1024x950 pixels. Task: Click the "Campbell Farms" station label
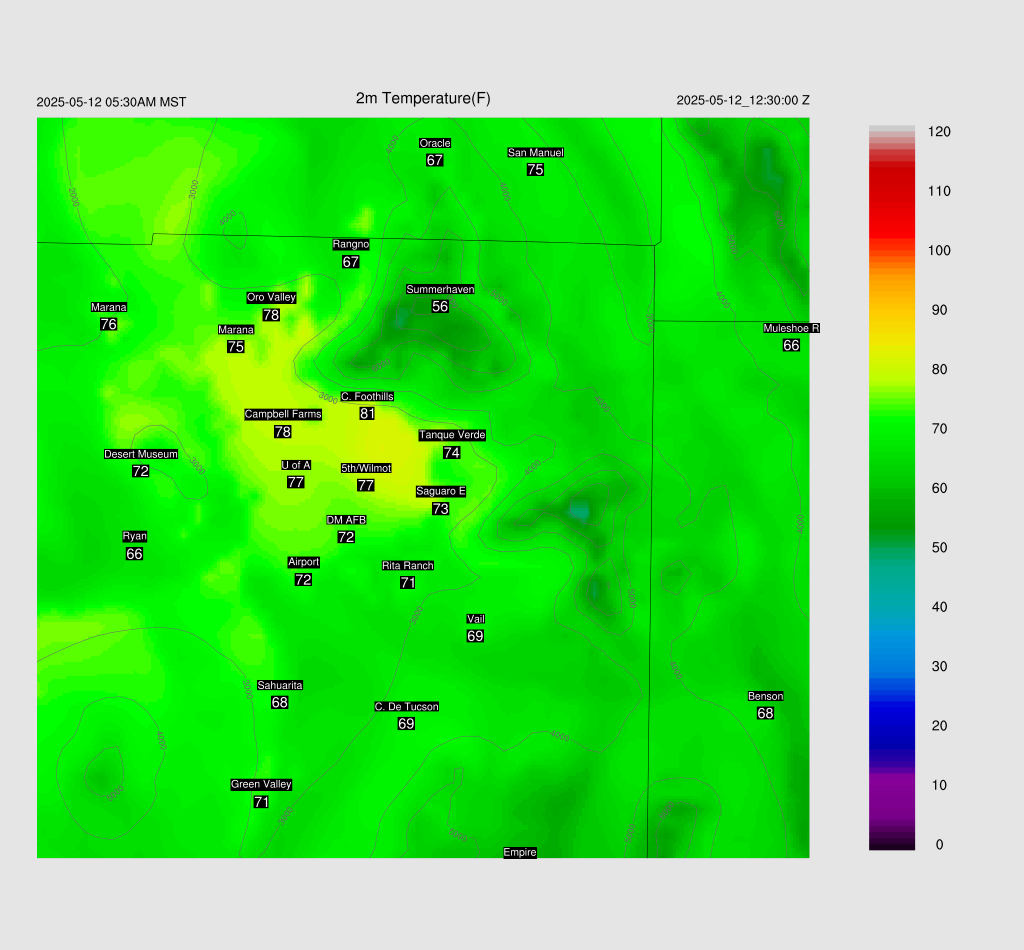tap(283, 414)
